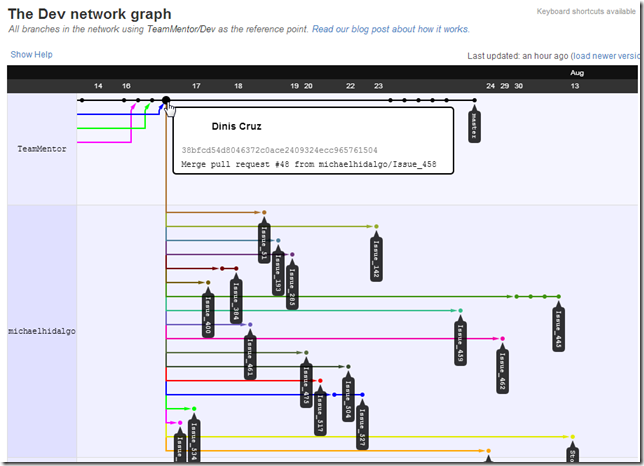
Task: Select the michaelhidalgo user row label
Action: [x=41, y=329]
